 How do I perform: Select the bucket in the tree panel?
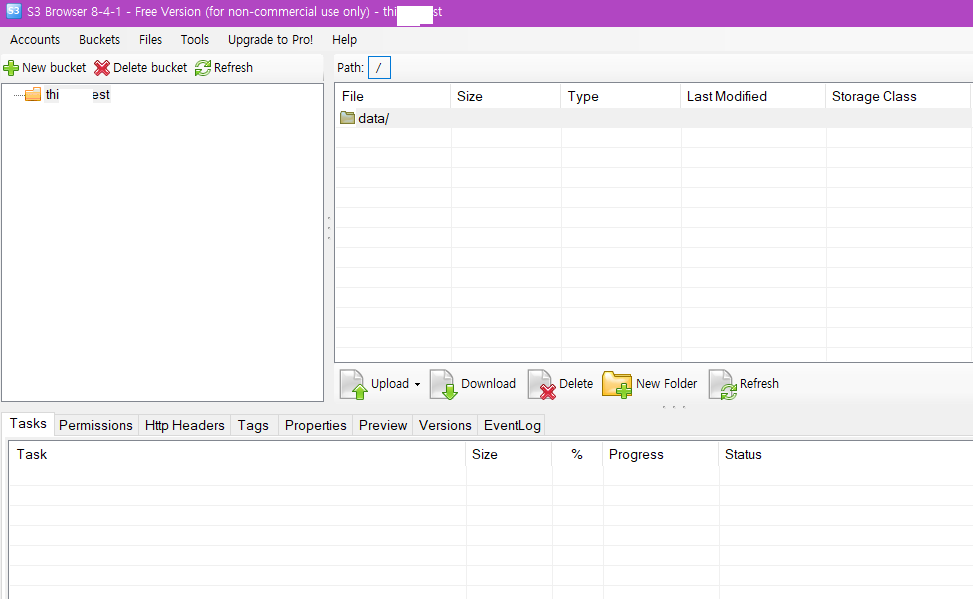[x=76, y=95]
